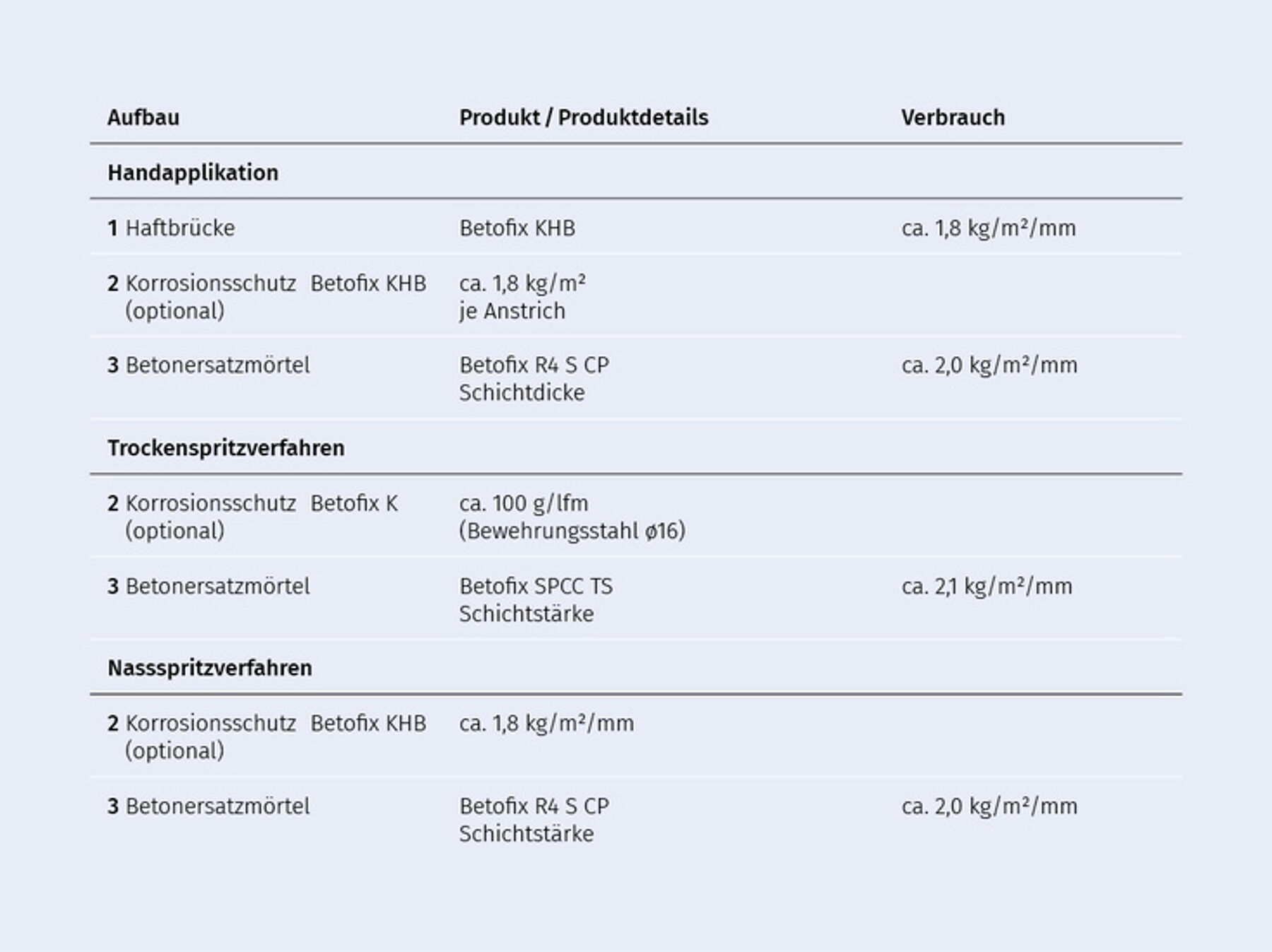The width and height of the screenshot is (1272, 952).
Task: Select the Haftbrücke row label
Action: coord(179,228)
